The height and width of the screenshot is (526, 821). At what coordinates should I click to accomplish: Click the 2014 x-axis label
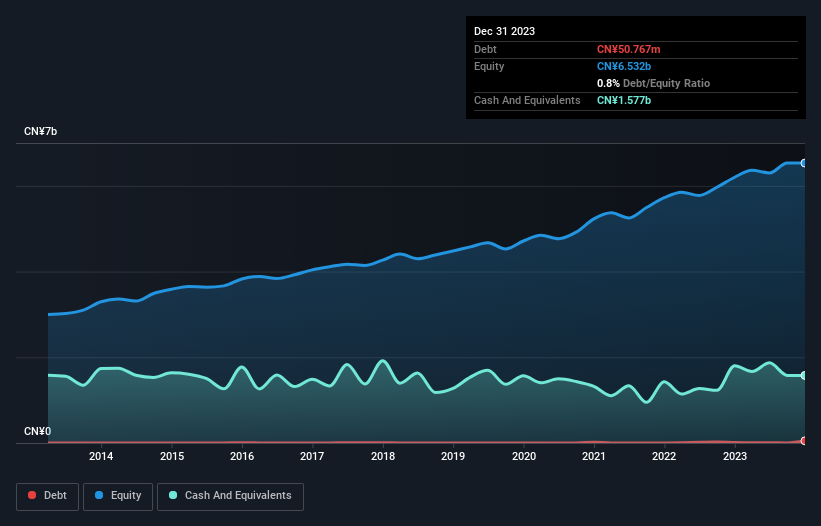point(101,456)
